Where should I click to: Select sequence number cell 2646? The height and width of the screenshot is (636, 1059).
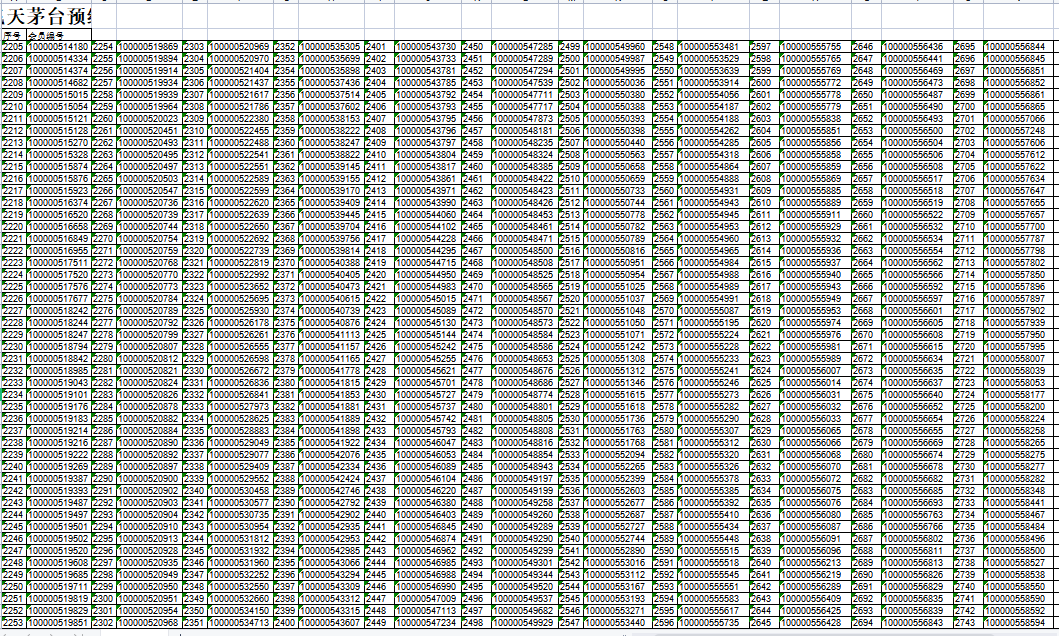pyautogui.click(x=866, y=47)
